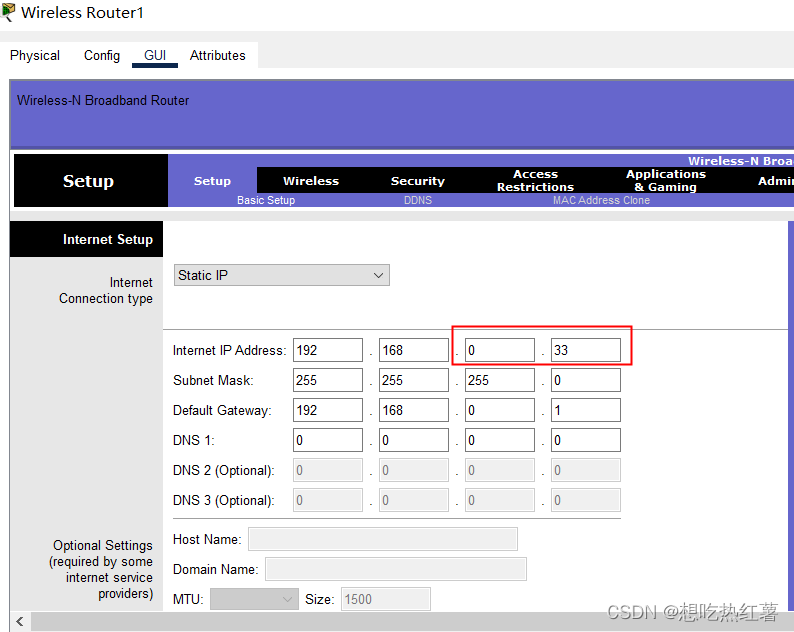Select the GUI tab

tap(155, 55)
